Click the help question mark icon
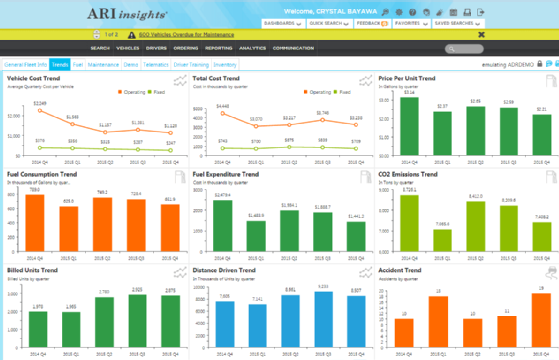 412,12
